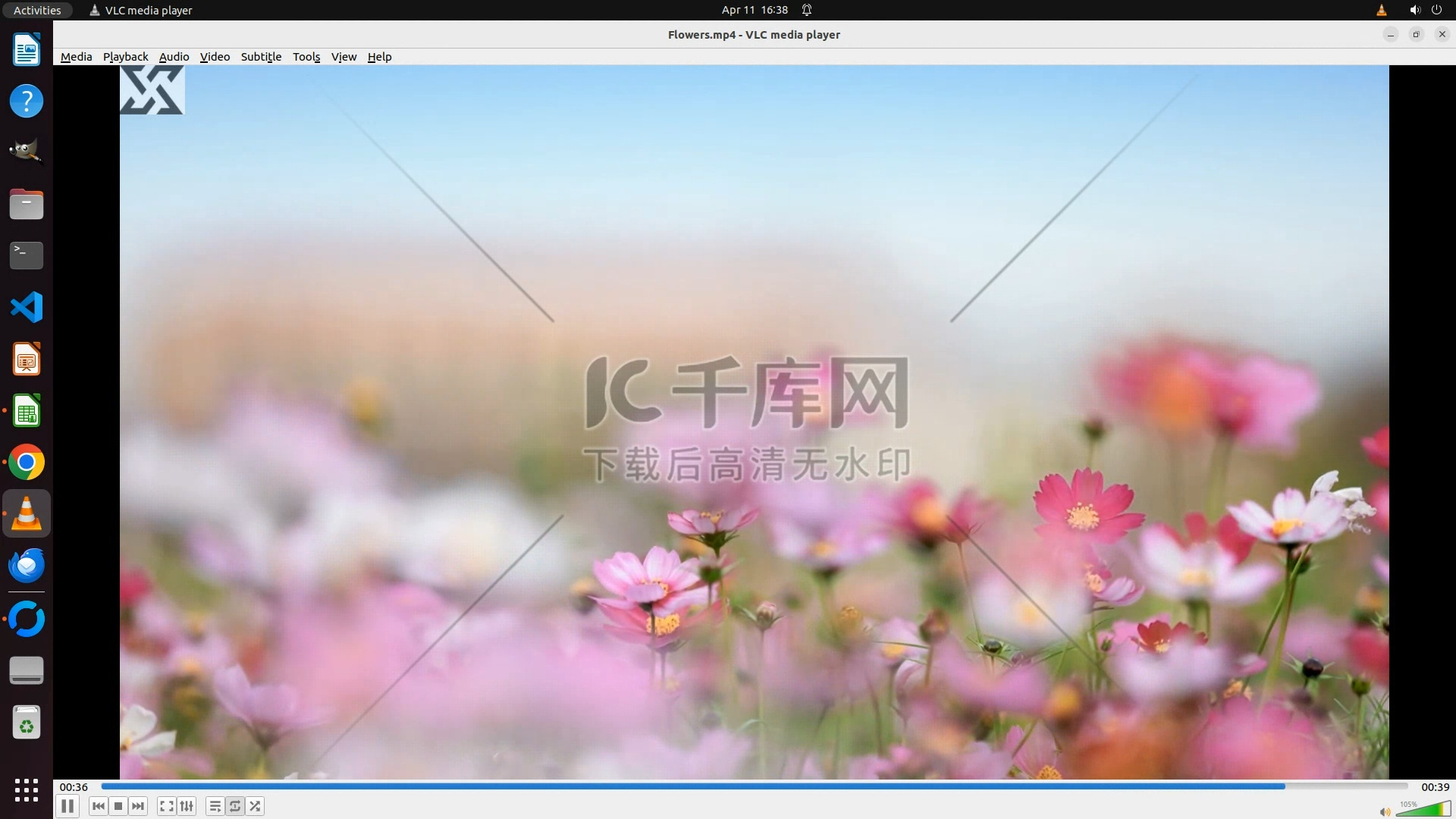This screenshot has width=1456, height=819.
Task: Pause the video playback
Action: [x=67, y=806]
